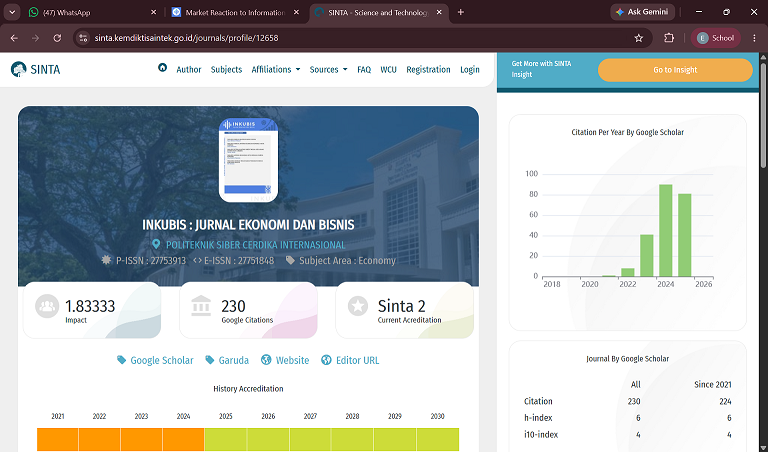
Task: Click the location pin icon beside affiliation
Action: point(156,244)
